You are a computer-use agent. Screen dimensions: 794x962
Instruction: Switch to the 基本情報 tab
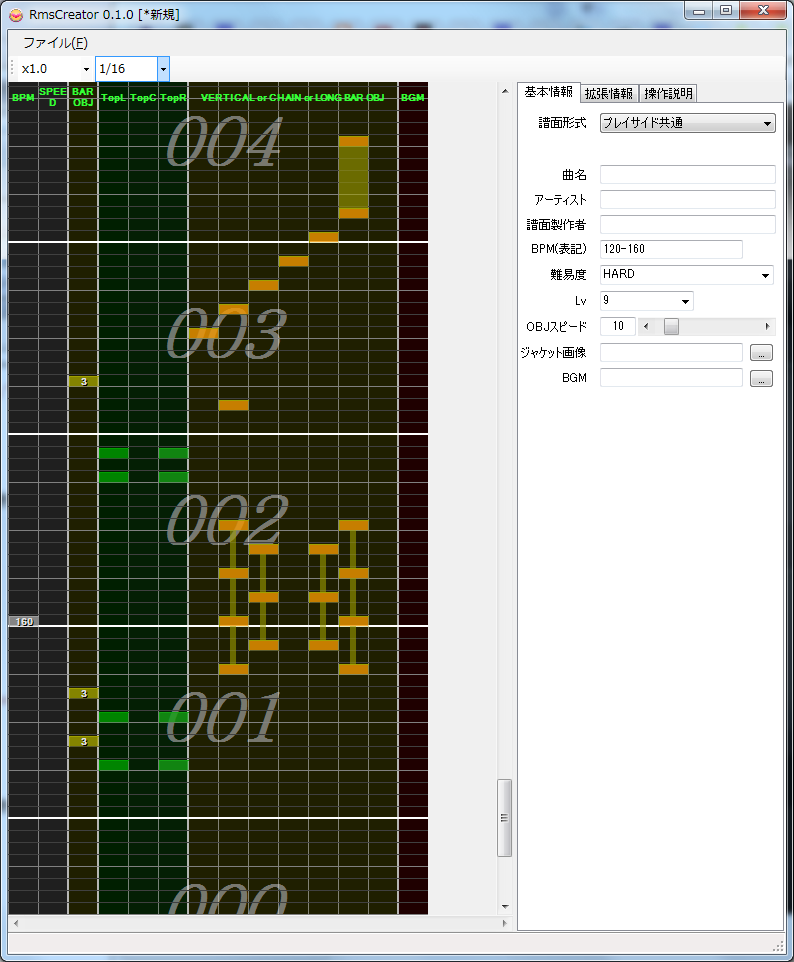tap(548, 92)
